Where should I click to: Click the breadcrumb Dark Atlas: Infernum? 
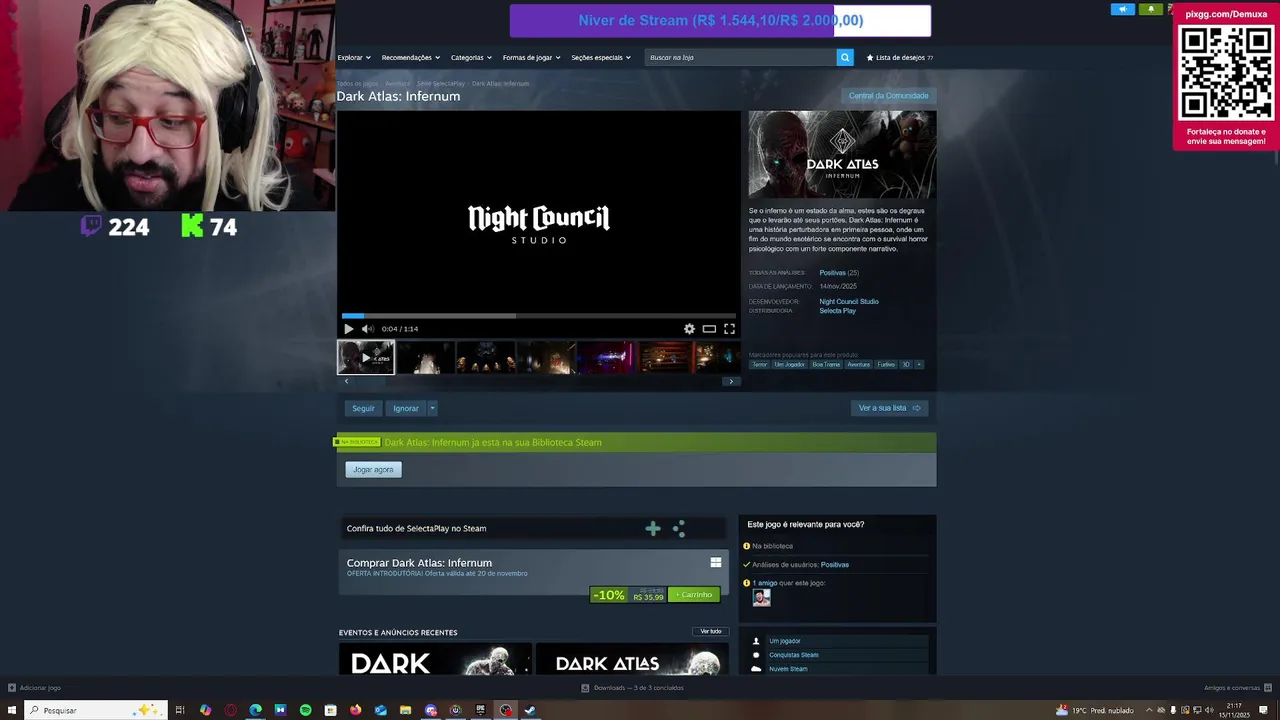[500, 84]
